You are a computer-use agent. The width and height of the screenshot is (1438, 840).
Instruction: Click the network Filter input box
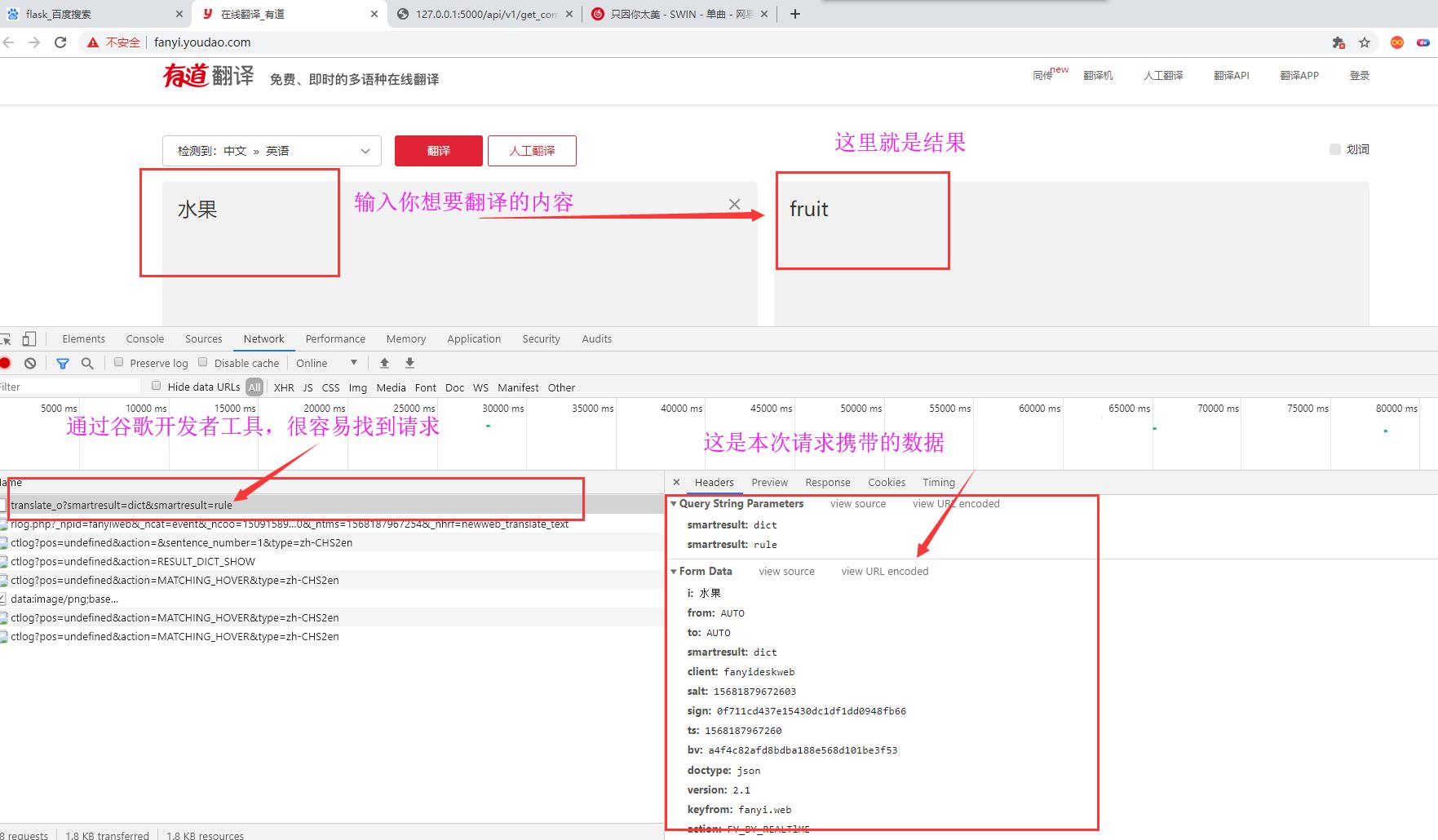70,387
